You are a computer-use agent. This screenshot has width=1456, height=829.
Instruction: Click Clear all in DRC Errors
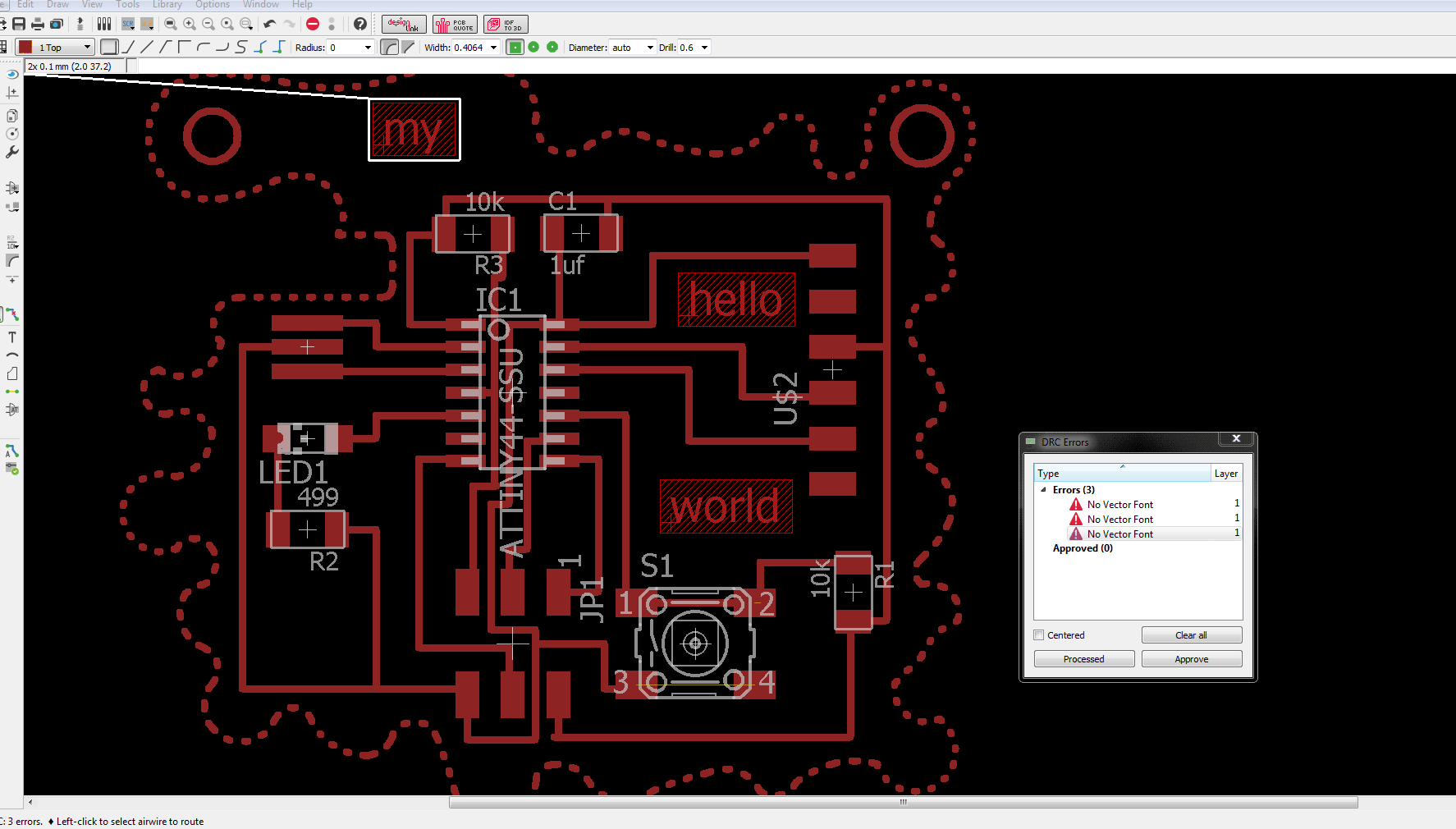point(1191,635)
